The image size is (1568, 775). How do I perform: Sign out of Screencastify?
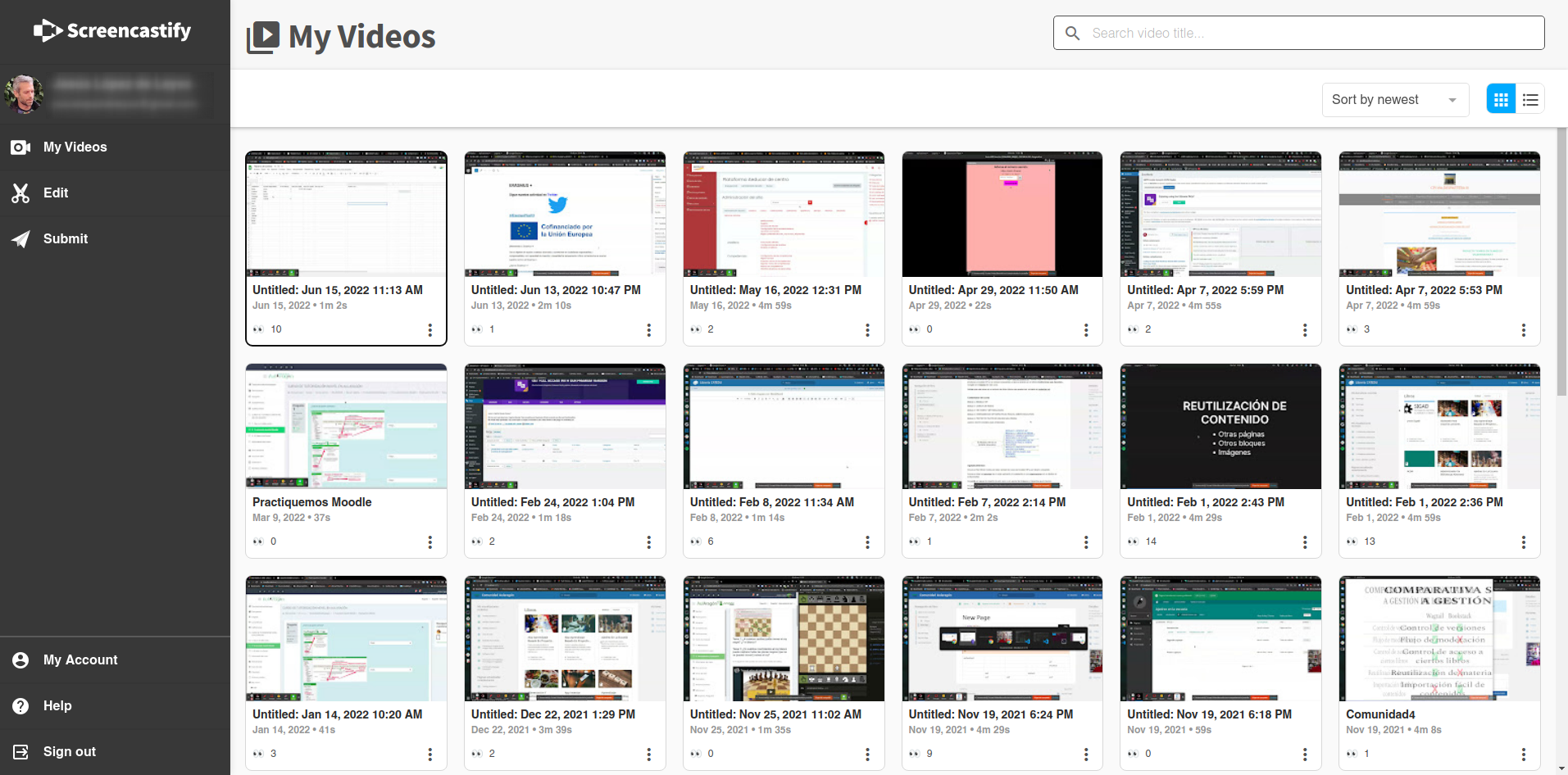pos(115,752)
